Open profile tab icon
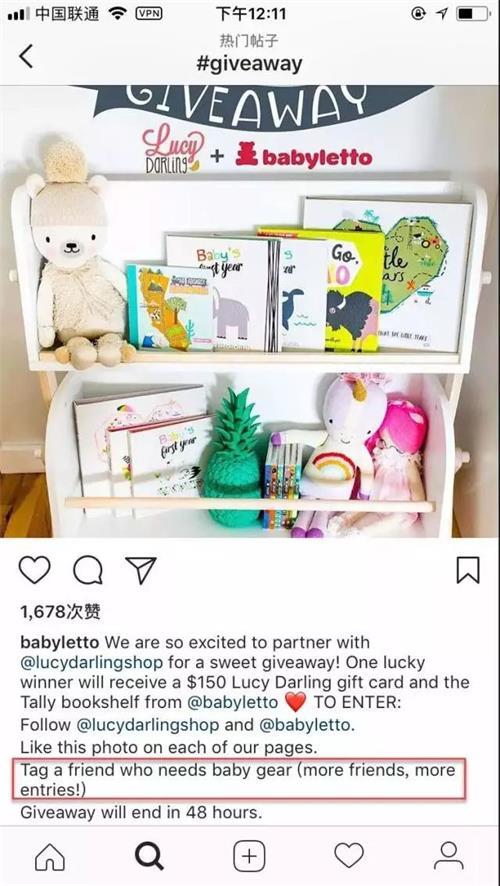Image resolution: width=500 pixels, height=886 pixels. [449, 856]
